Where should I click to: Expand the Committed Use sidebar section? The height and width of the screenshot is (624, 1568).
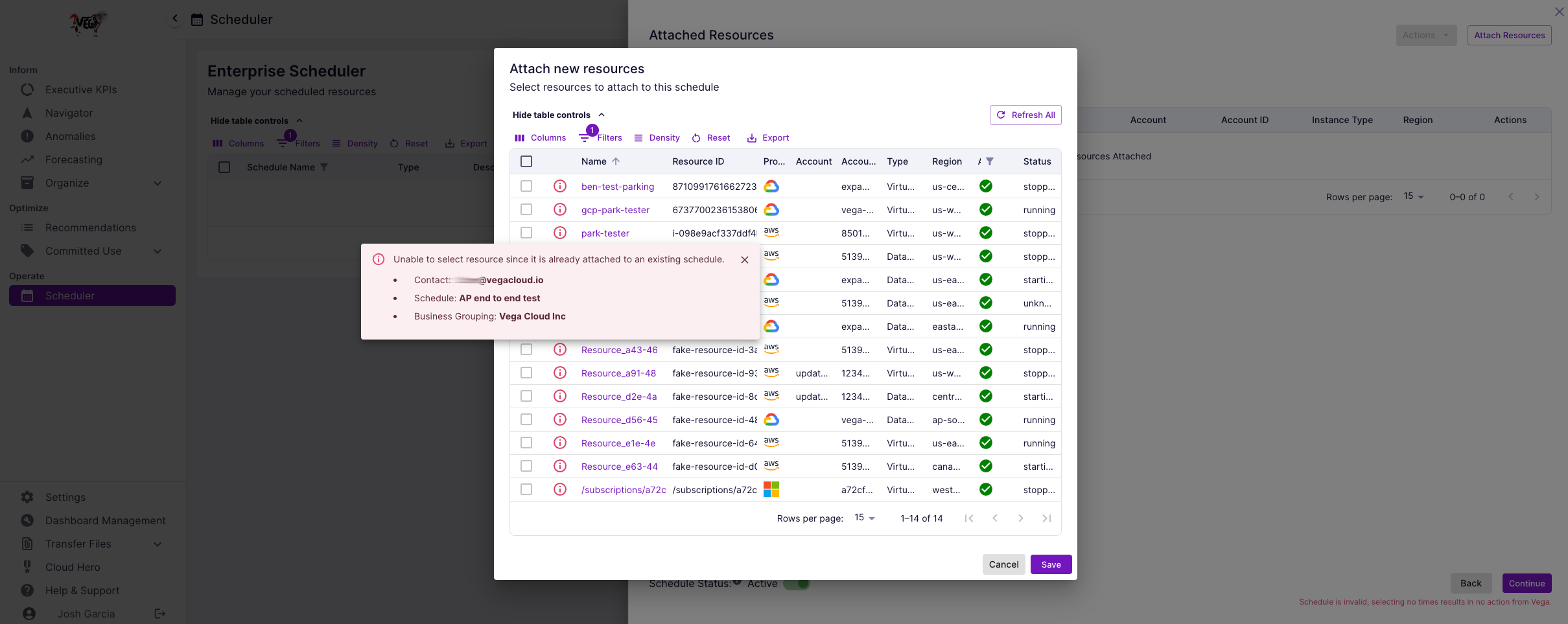158,251
